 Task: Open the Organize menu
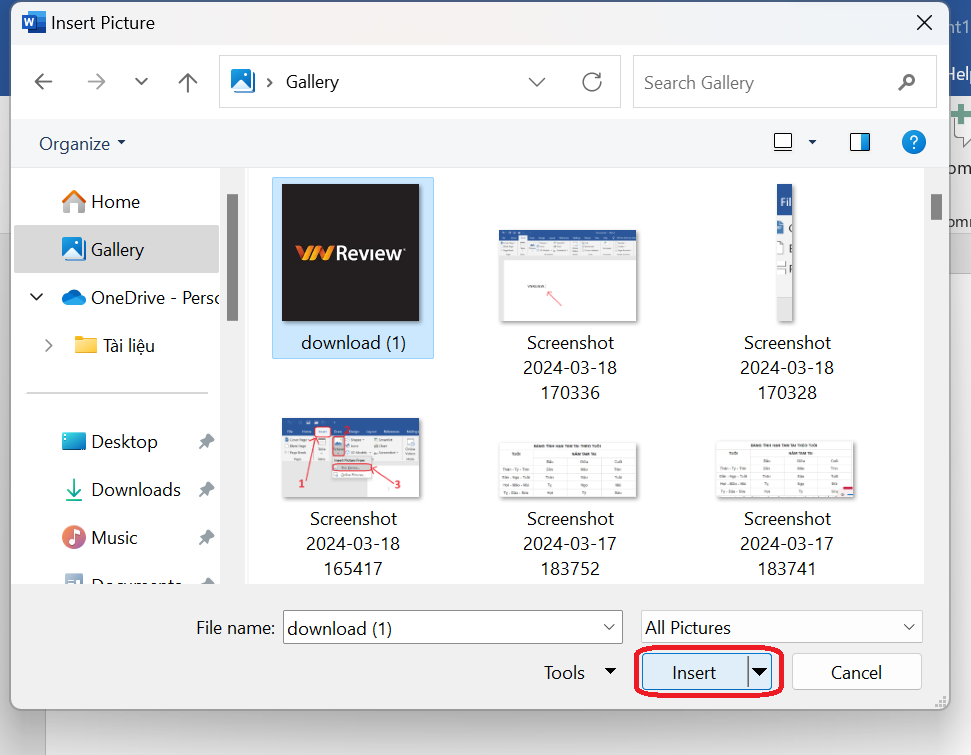point(82,143)
